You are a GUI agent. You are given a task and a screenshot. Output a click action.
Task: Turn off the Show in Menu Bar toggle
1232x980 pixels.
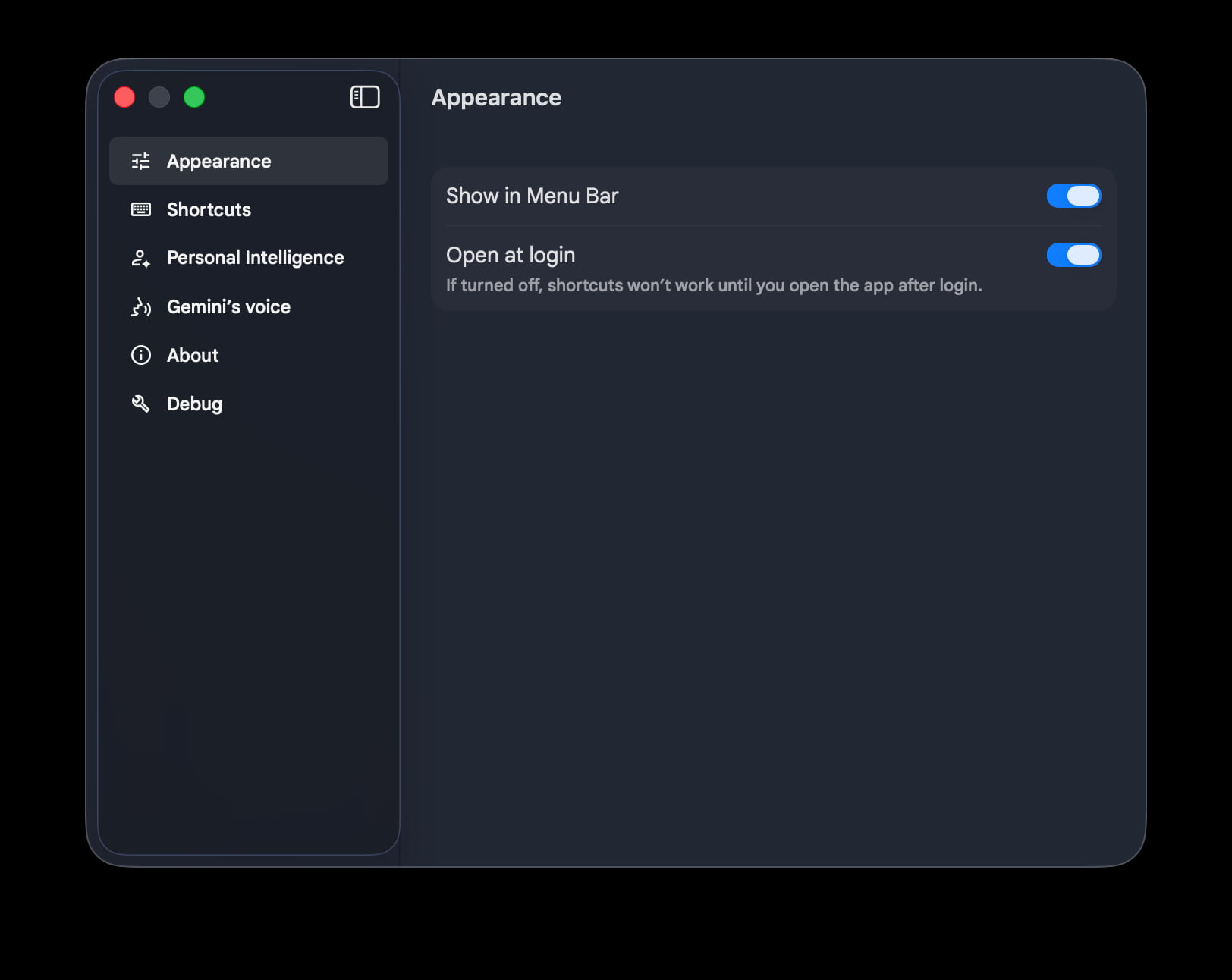pos(1073,196)
